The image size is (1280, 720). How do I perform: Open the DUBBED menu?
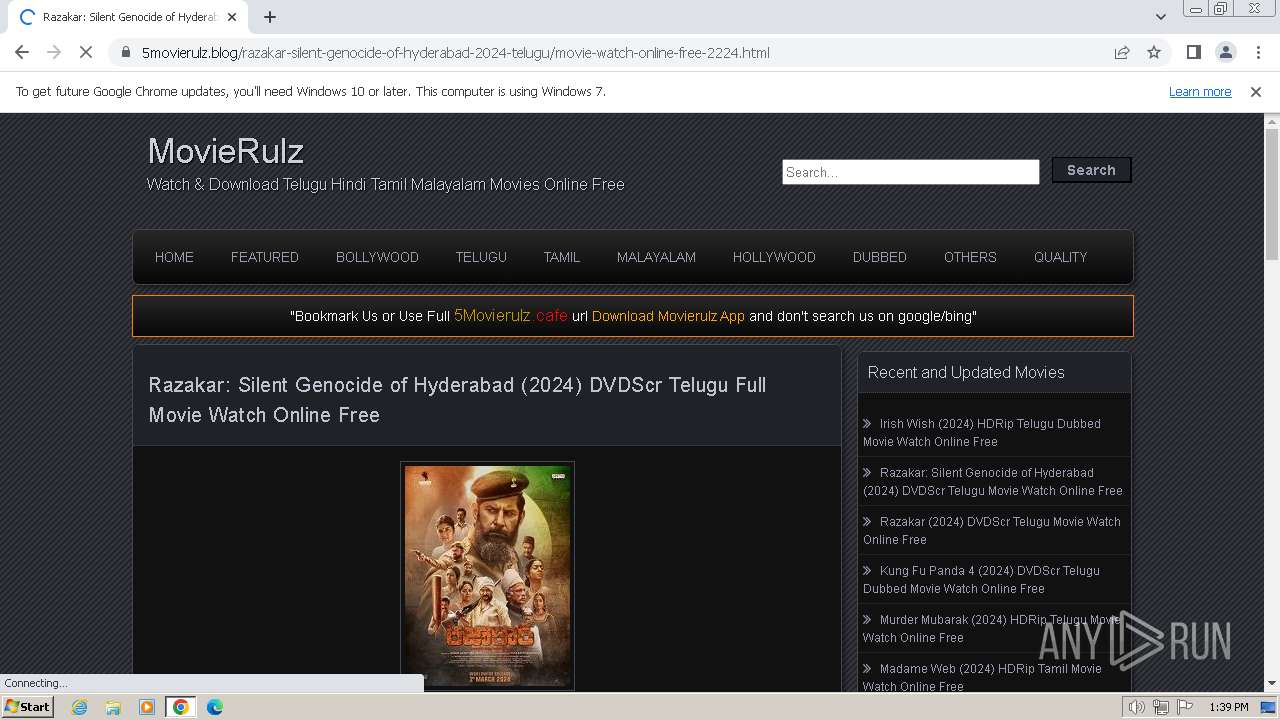click(880, 257)
